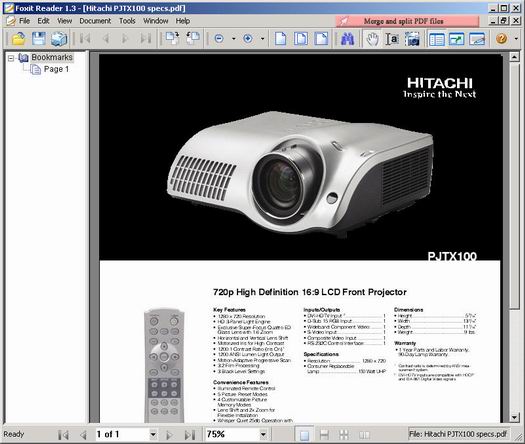Image resolution: width=525 pixels, height=444 pixels.
Task: Click the 'File: Hitachi PJTX100 specs.pdf' status text
Action: (x=458, y=434)
